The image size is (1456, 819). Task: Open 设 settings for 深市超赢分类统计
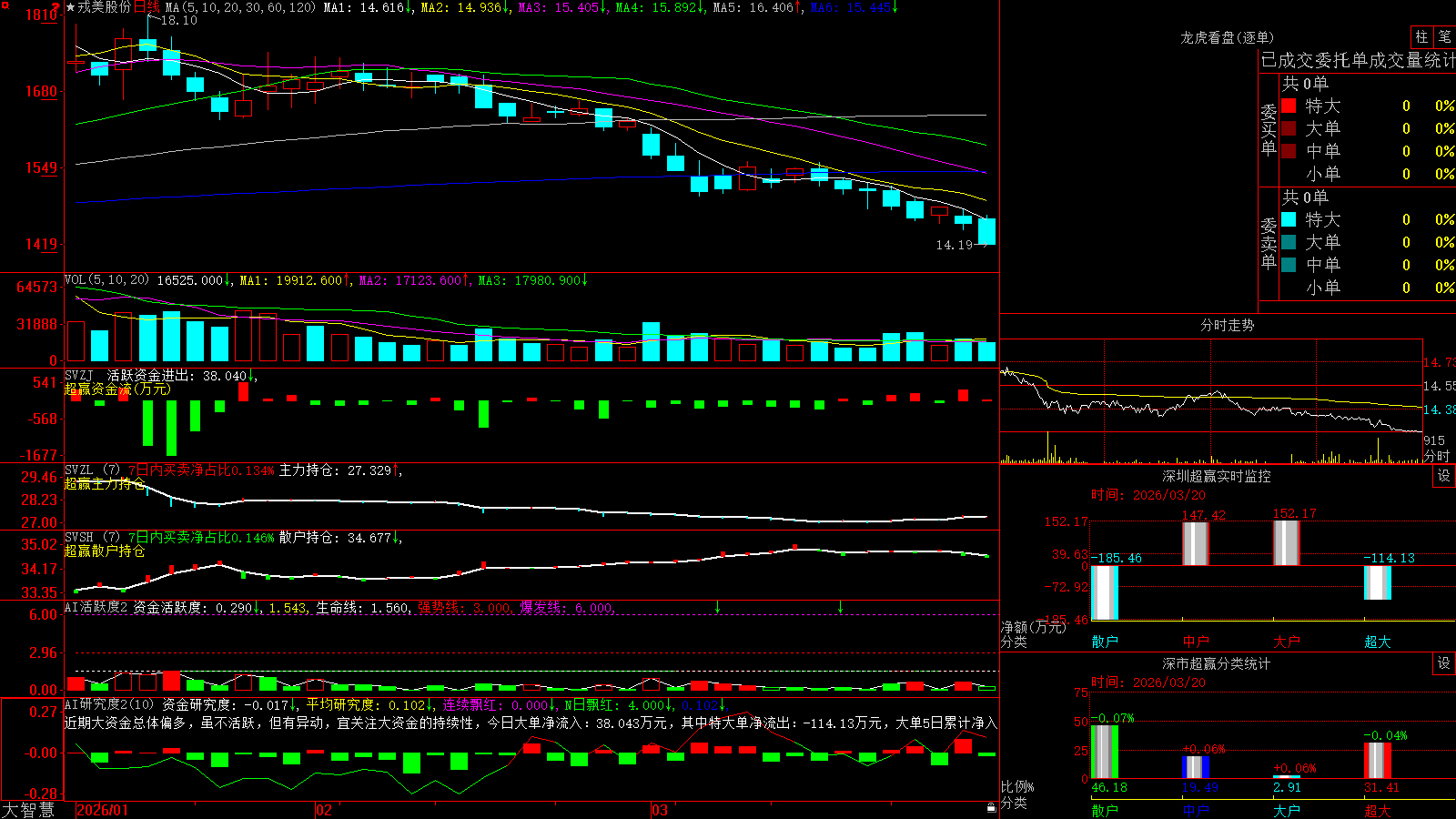tap(1444, 663)
